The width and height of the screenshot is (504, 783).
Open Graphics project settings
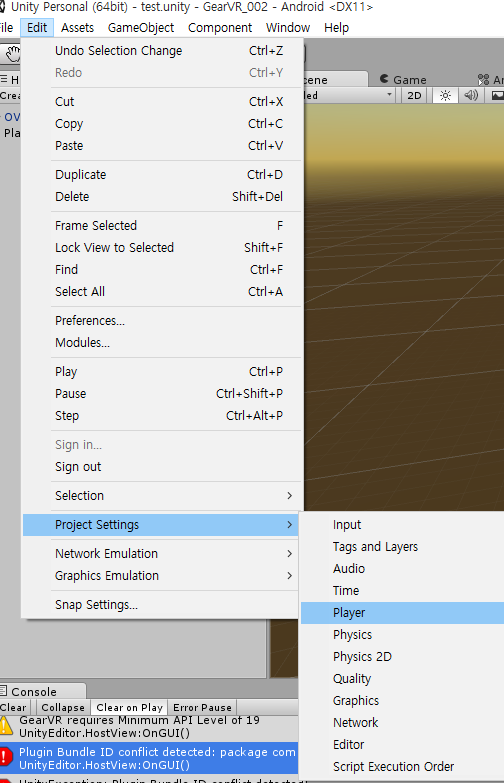click(402, 700)
